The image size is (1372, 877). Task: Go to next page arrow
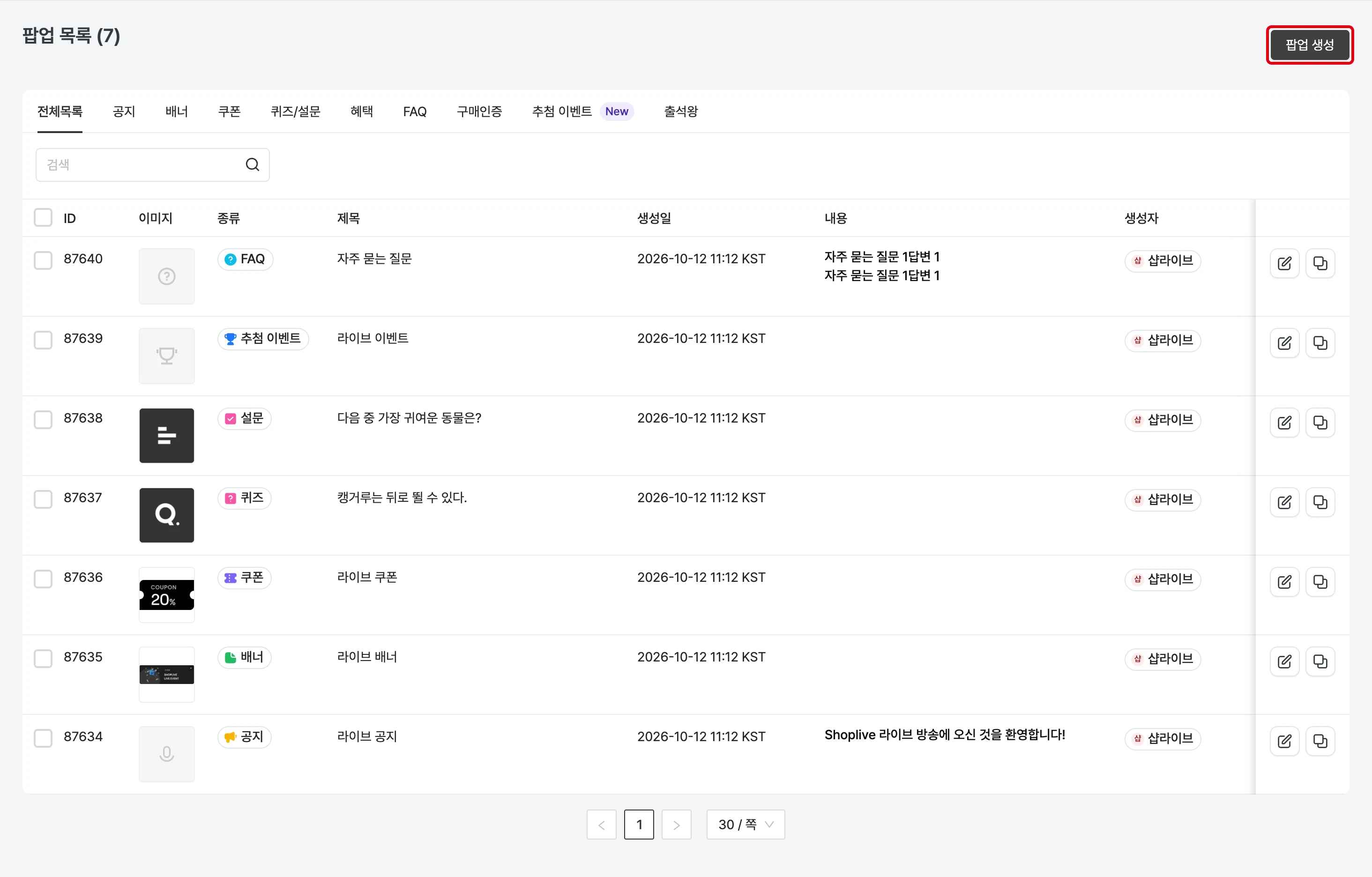tap(676, 825)
